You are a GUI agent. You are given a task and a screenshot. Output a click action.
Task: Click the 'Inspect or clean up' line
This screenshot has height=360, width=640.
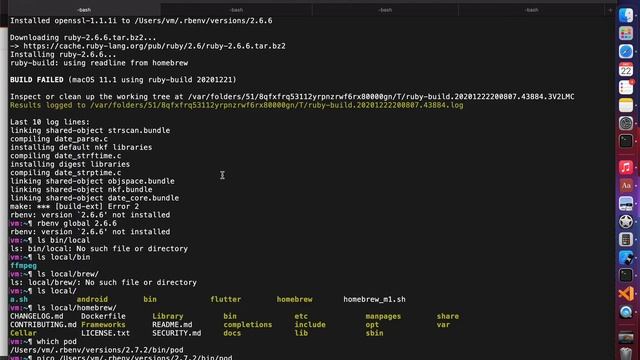(292, 96)
